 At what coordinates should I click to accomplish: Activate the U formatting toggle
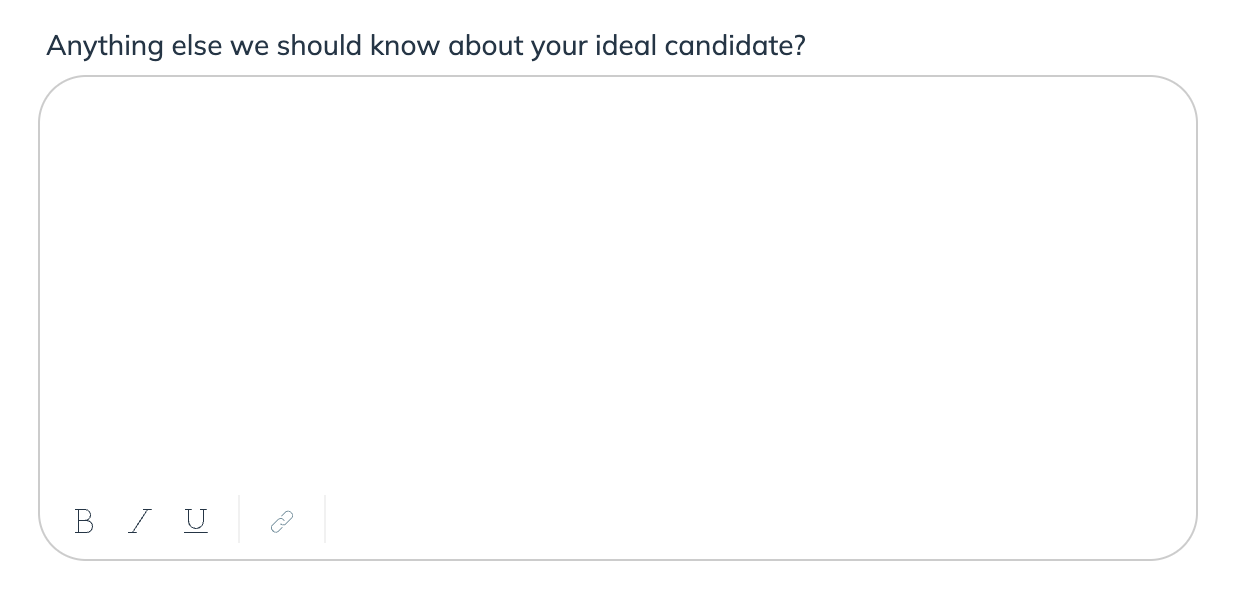pyautogui.click(x=196, y=521)
